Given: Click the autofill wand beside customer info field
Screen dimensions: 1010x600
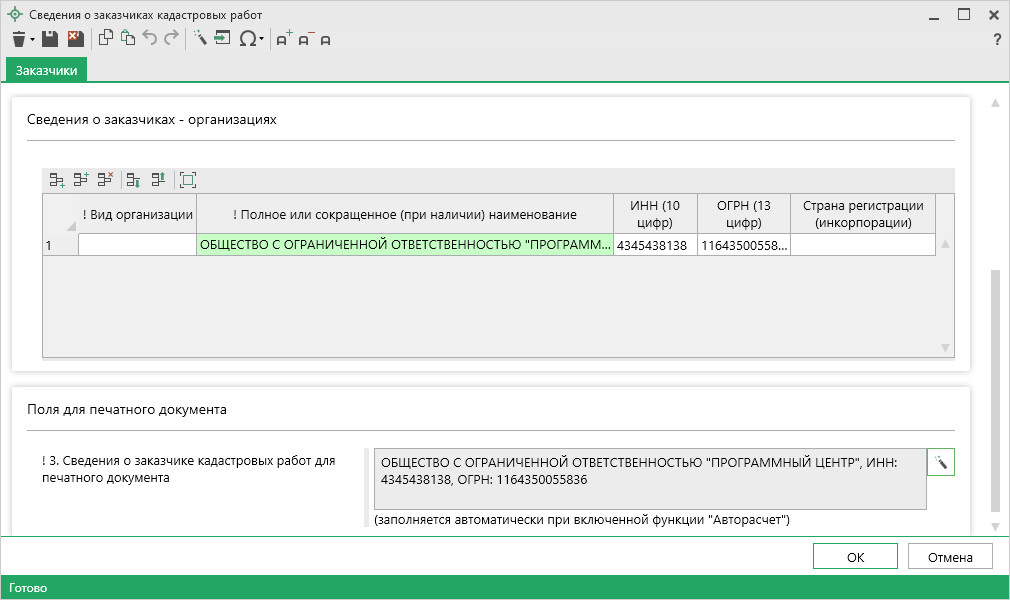Looking at the screenshot, I should point(941,461).
